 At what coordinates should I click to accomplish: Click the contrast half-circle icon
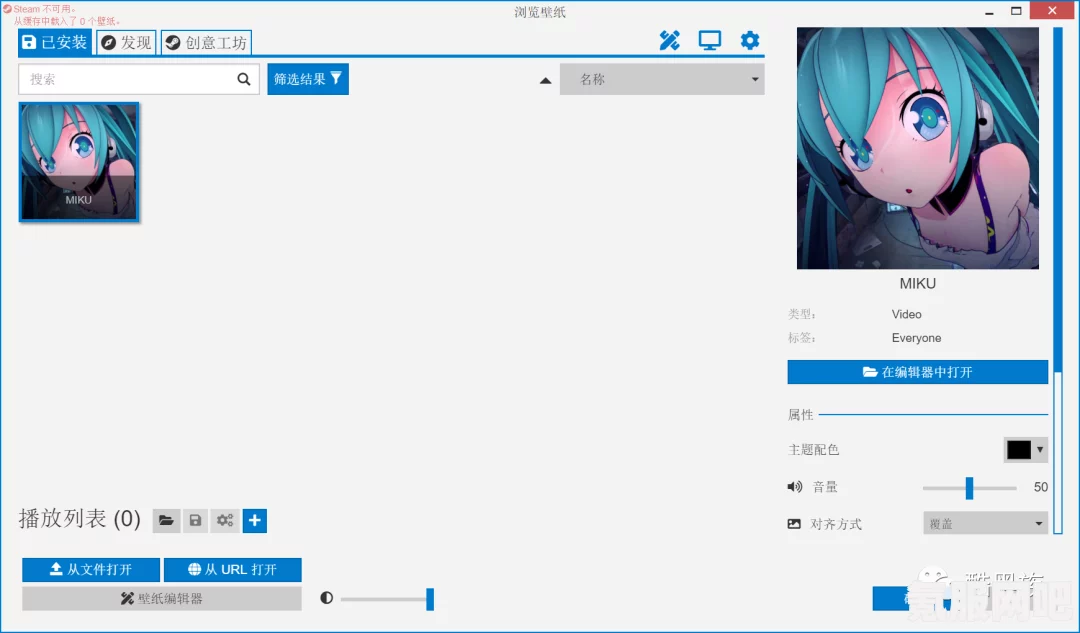326,598
